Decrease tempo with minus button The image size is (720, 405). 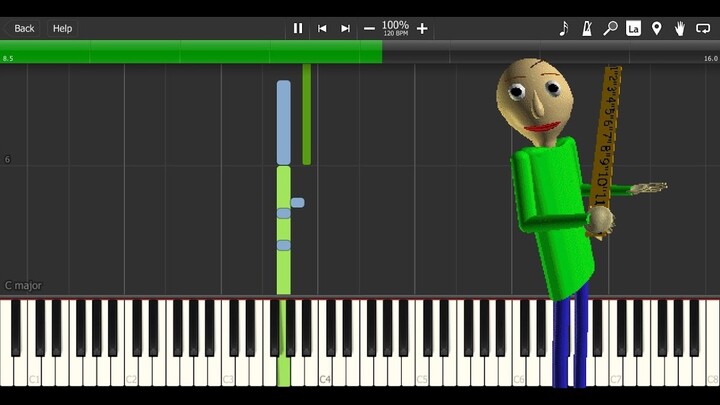(x=369, y=28)
